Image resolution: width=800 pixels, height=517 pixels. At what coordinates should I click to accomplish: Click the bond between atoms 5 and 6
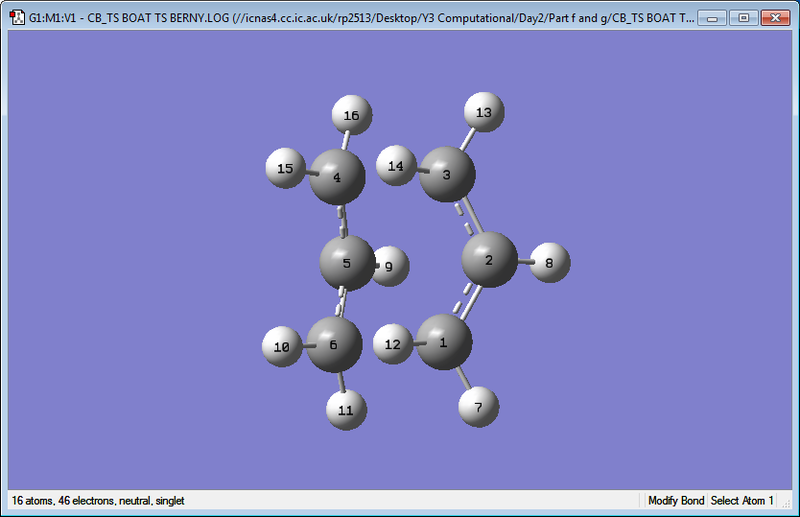(341, 303)
